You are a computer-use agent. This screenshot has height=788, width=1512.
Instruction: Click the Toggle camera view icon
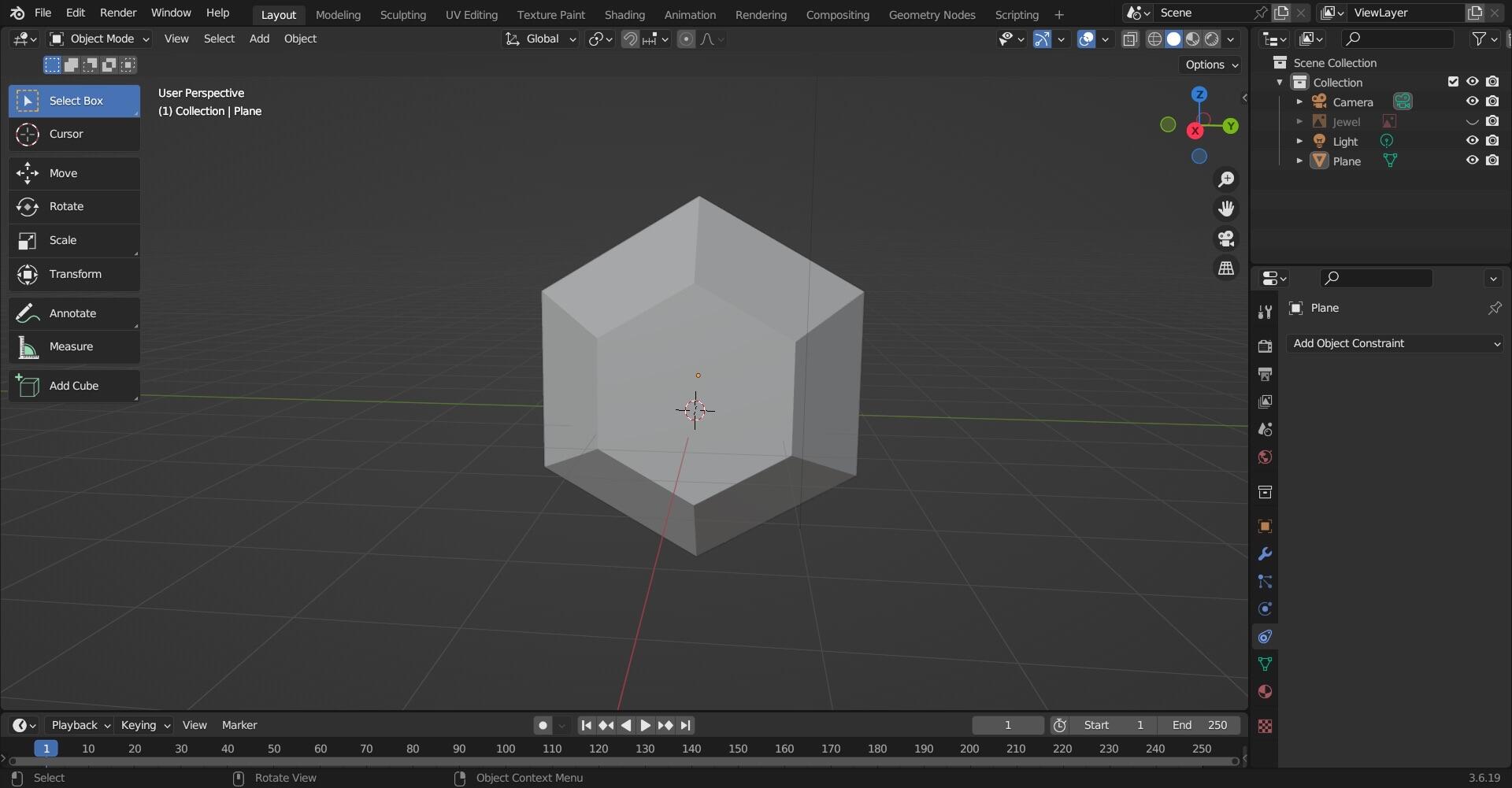tap(1226, 239)
